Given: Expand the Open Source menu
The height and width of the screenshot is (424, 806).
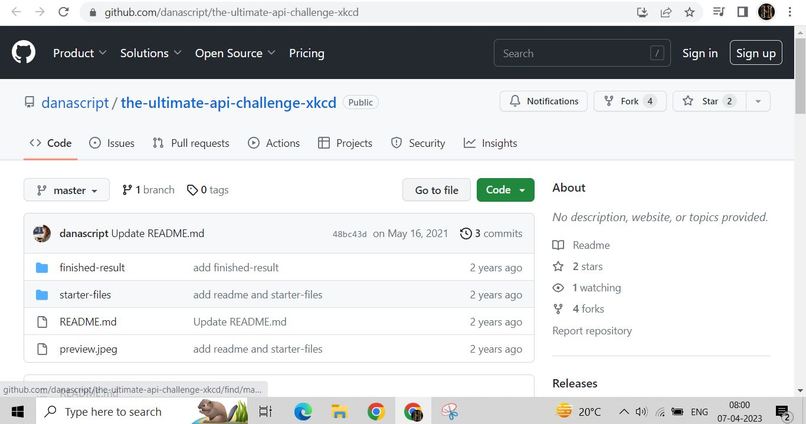Looking at the screenshot, I should click(235, 53).
